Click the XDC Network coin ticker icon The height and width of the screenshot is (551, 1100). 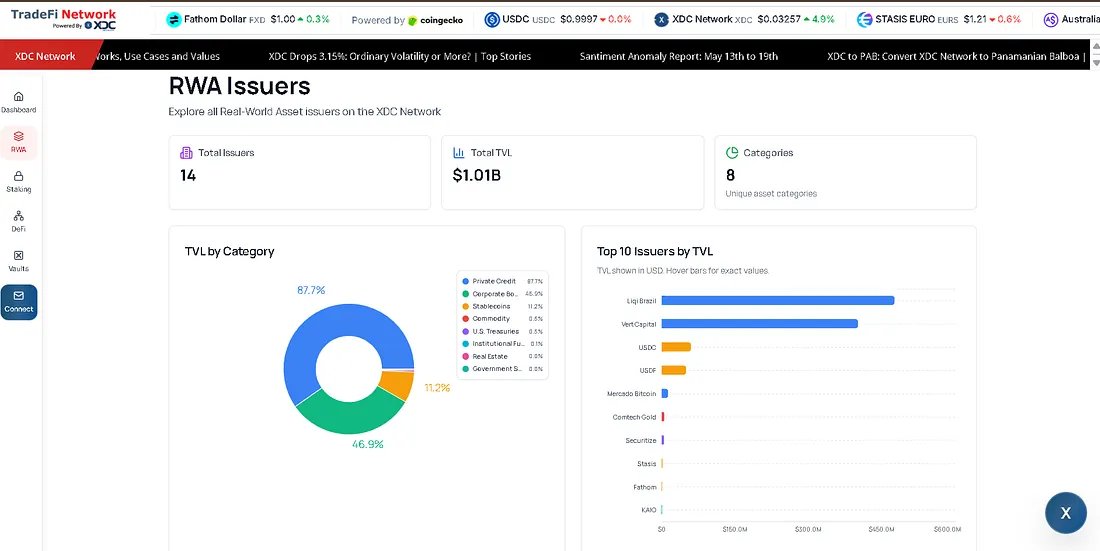click(661, 20)
